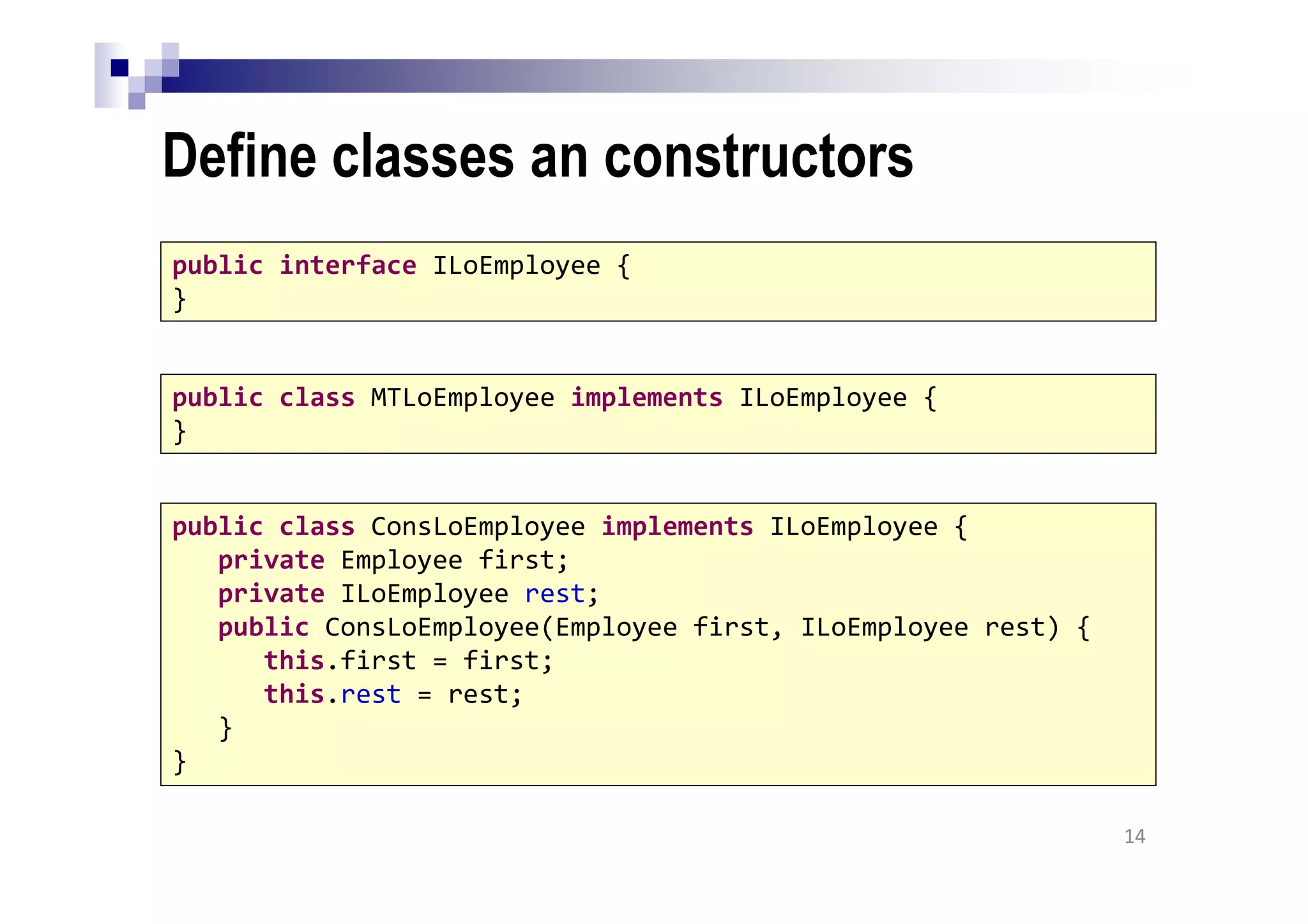The width and height of the screenshot is (1308, 924).
Task: Click the line 'public class MTLoEmployee implements ILoEmployee {'
Action: 554,398
